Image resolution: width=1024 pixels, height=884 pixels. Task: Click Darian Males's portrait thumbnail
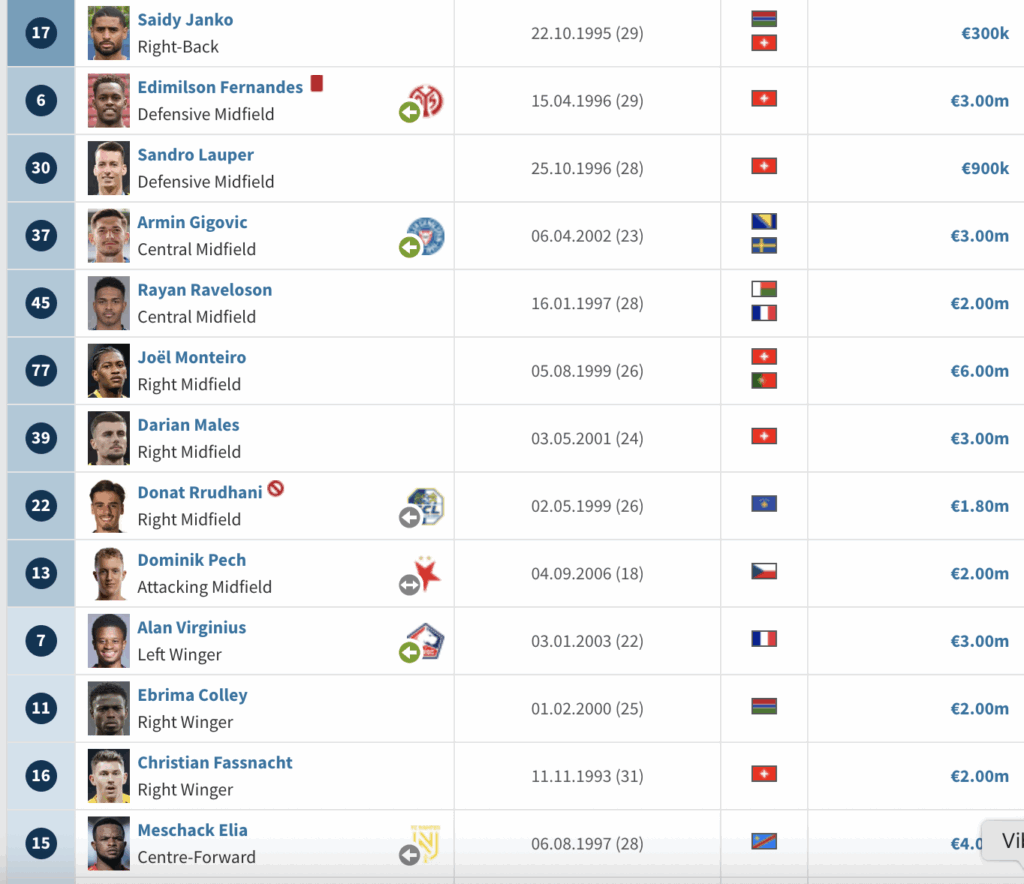coord(109,438)
